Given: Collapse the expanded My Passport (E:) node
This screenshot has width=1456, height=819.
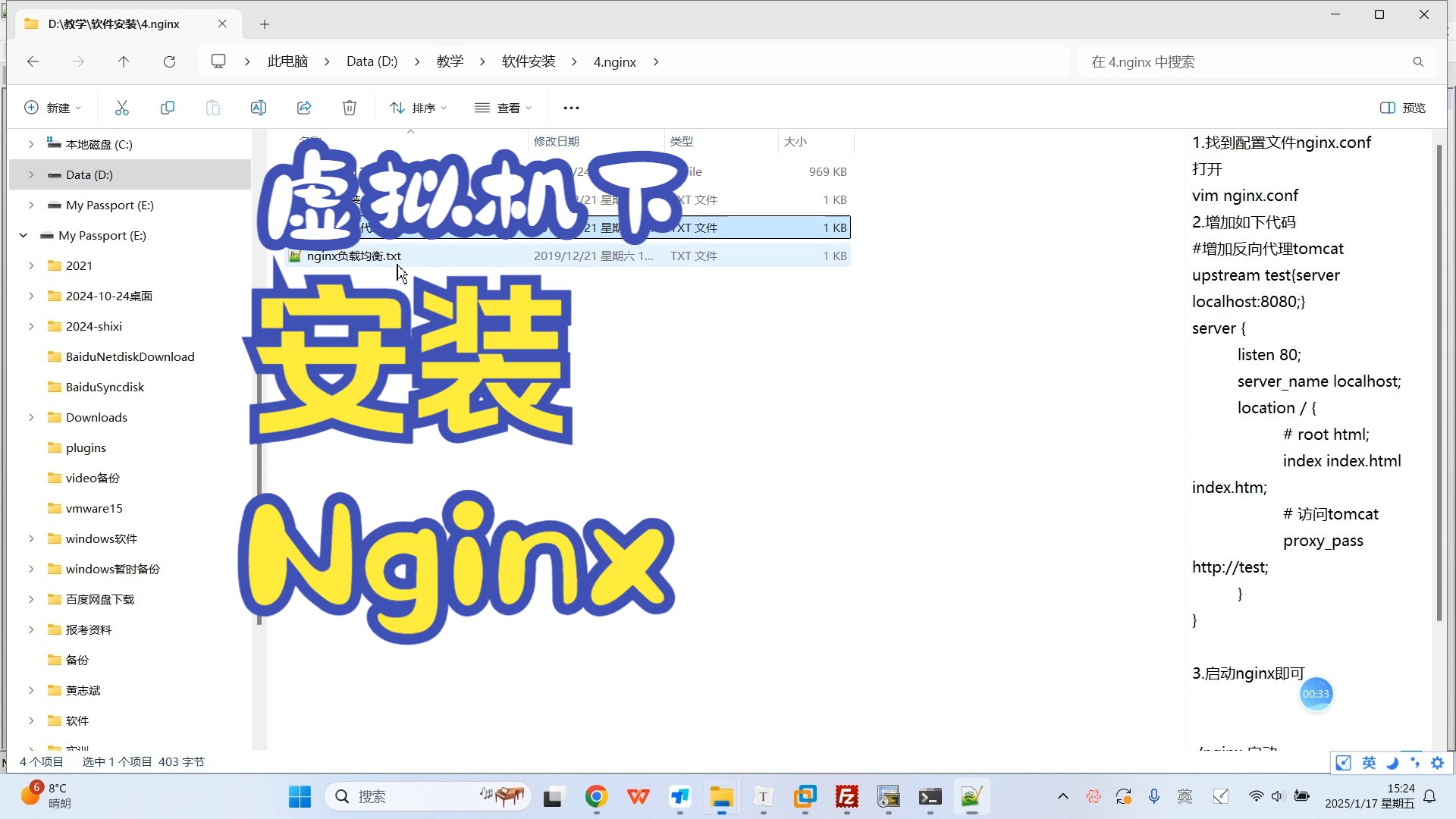Looking at the screenshot, I should tap(24, 235).
